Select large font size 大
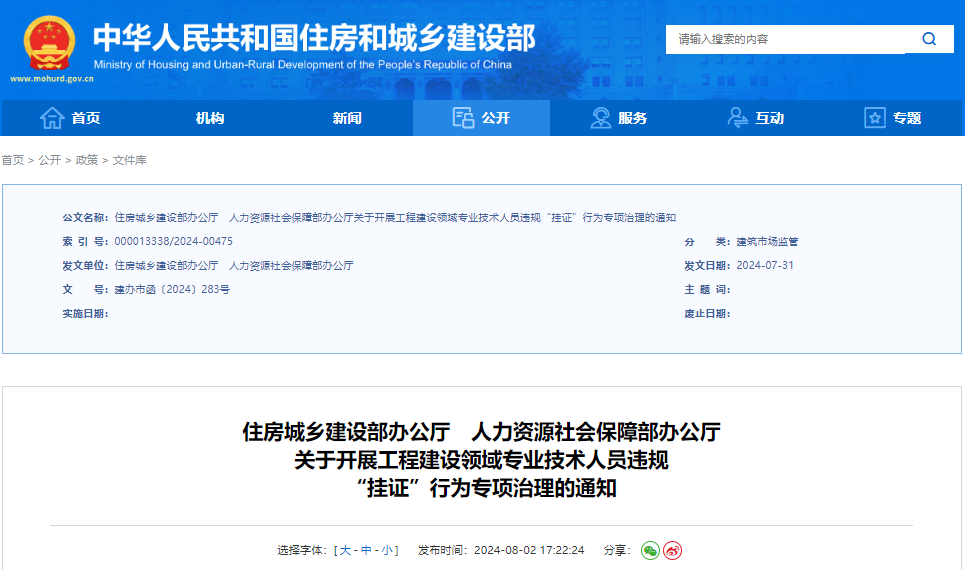This screenshot has height=570, width=965. coord(345,550)
